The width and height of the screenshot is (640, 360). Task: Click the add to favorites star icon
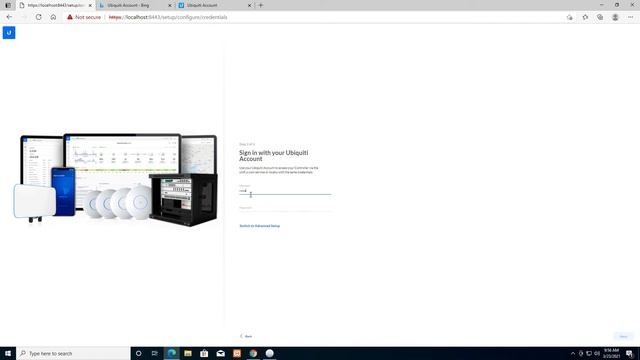click(x=569, y=17)
